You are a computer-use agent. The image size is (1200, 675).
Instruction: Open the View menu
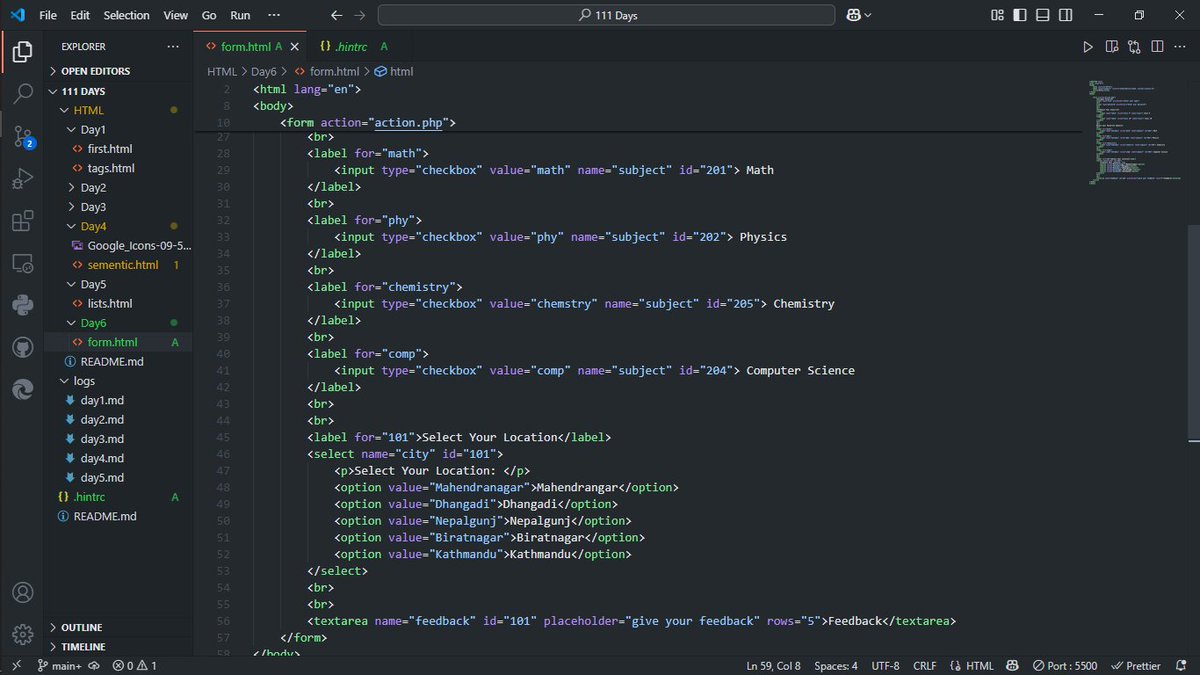176,15
